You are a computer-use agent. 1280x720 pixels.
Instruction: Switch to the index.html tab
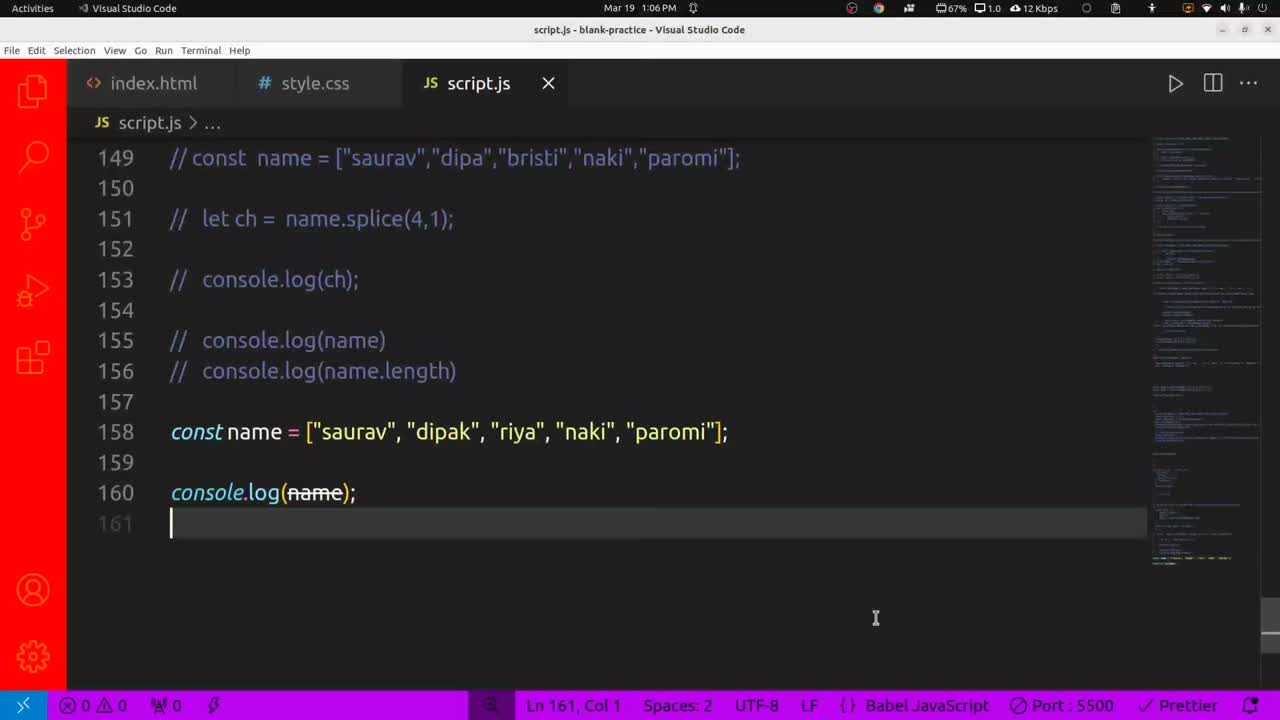coord(152,84)
